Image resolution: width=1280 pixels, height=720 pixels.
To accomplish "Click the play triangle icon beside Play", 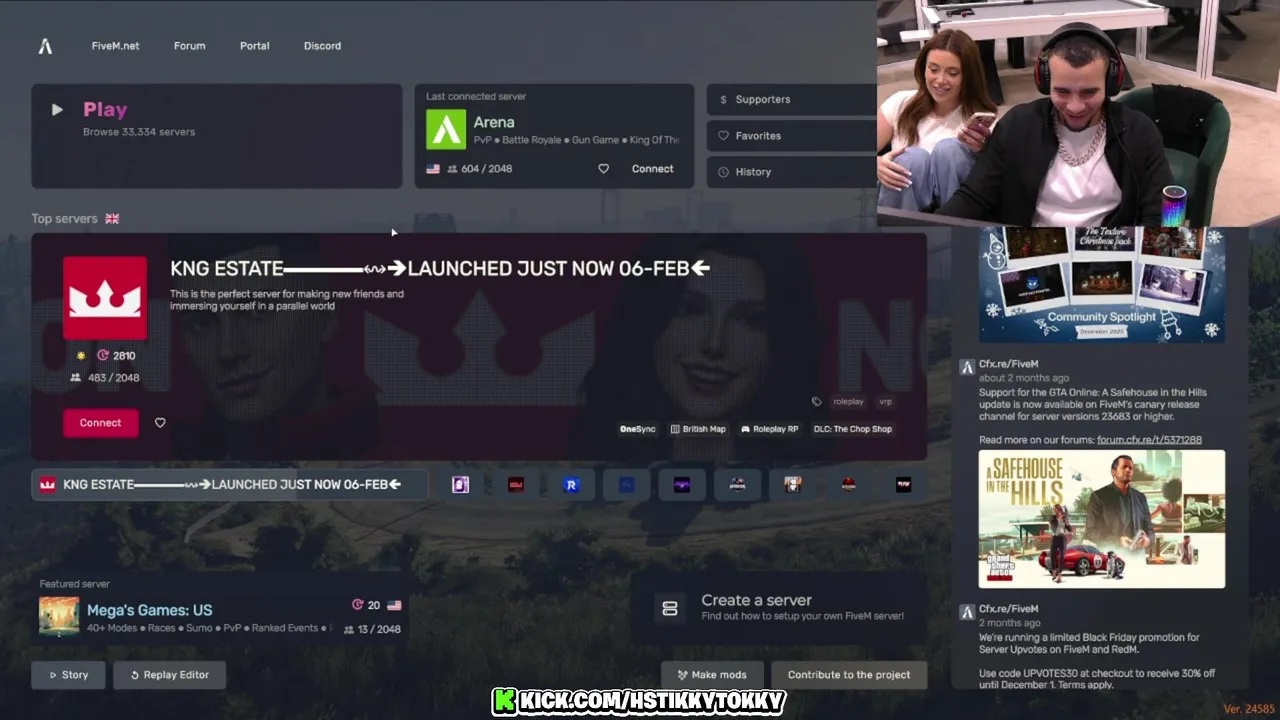I will pos(57,110).
